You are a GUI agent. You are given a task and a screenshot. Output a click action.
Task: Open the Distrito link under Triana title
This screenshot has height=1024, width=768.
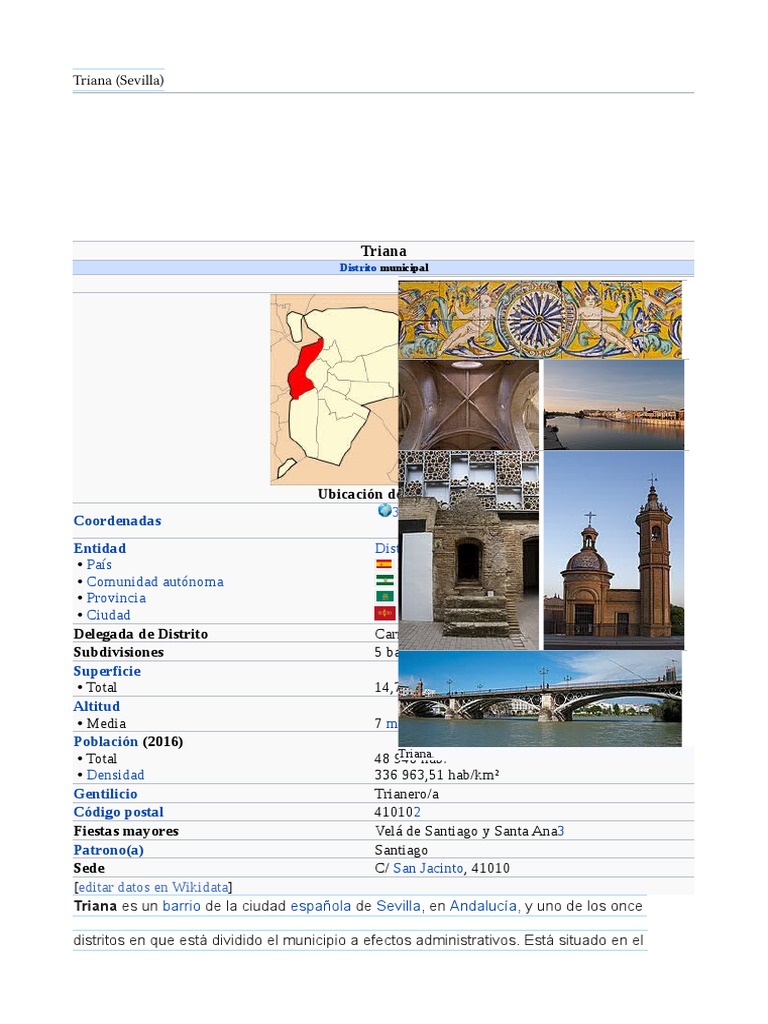358,268
